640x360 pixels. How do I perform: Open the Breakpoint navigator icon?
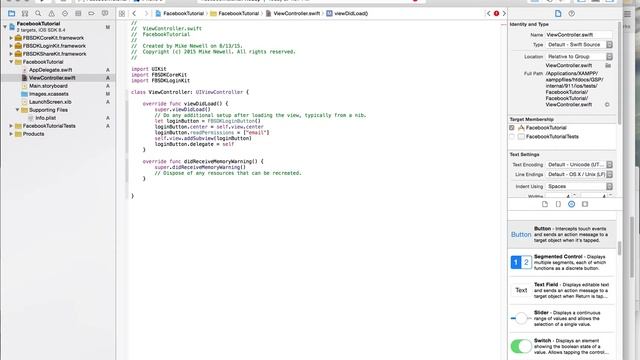(91, 13)
